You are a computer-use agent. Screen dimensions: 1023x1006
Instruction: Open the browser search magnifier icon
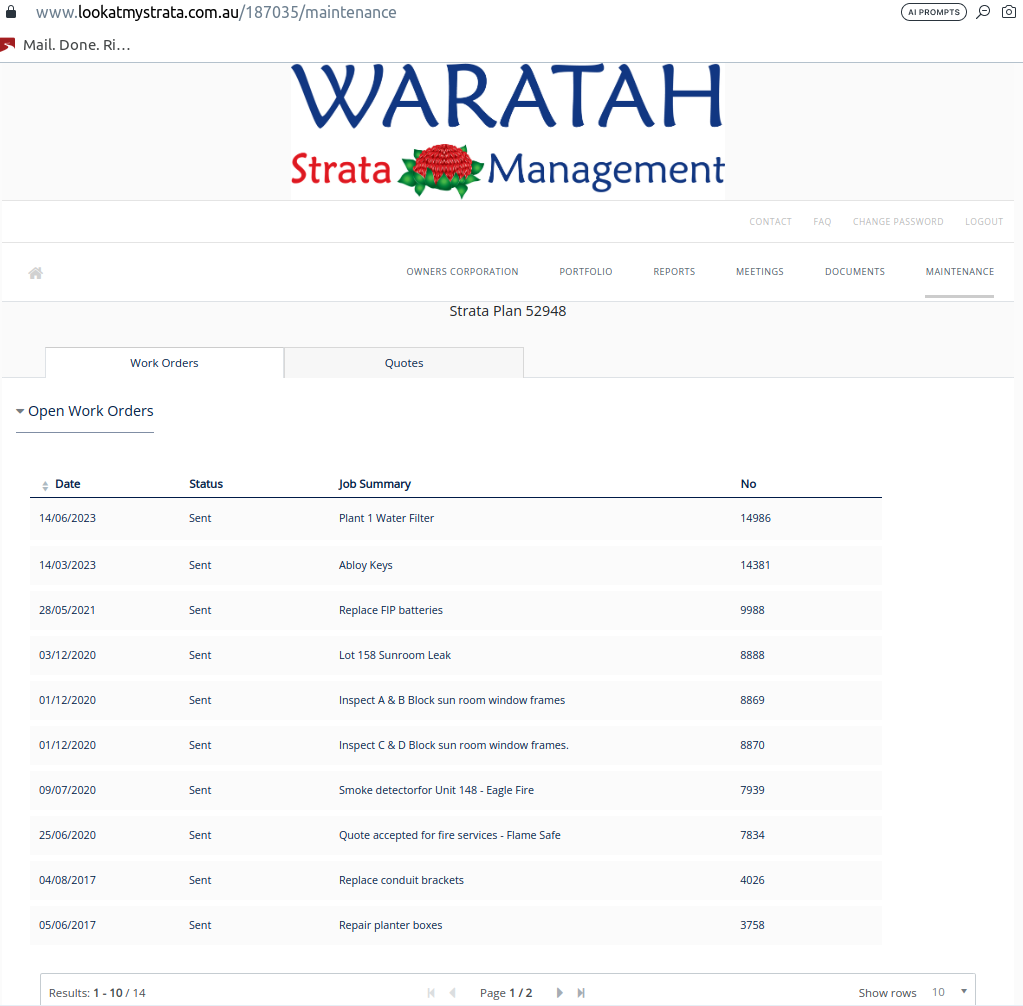[x=983, y=12]
